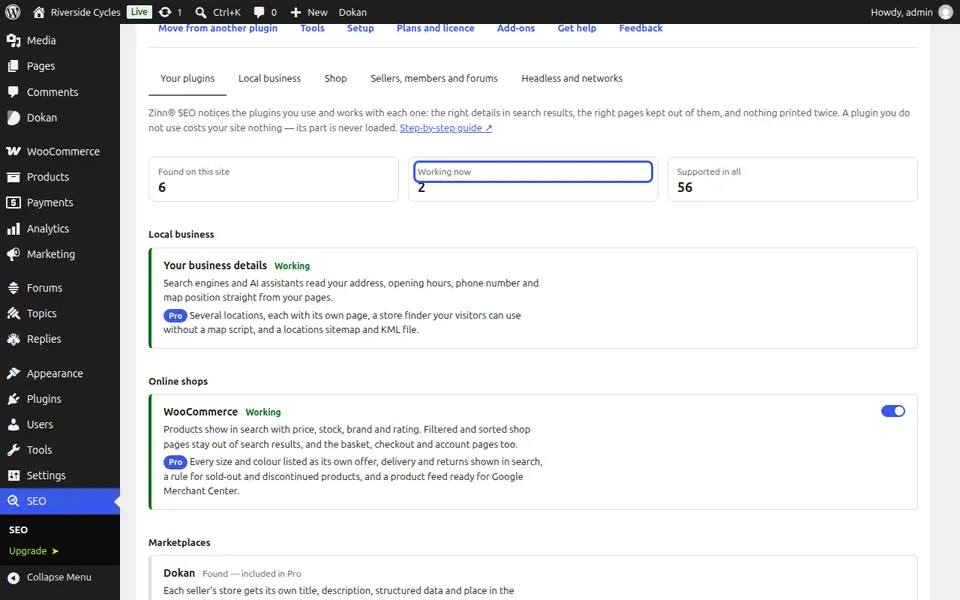Click the WordPress logo icon
The image size is (960, 600).
pyautogui.click(x=13, y=12)
